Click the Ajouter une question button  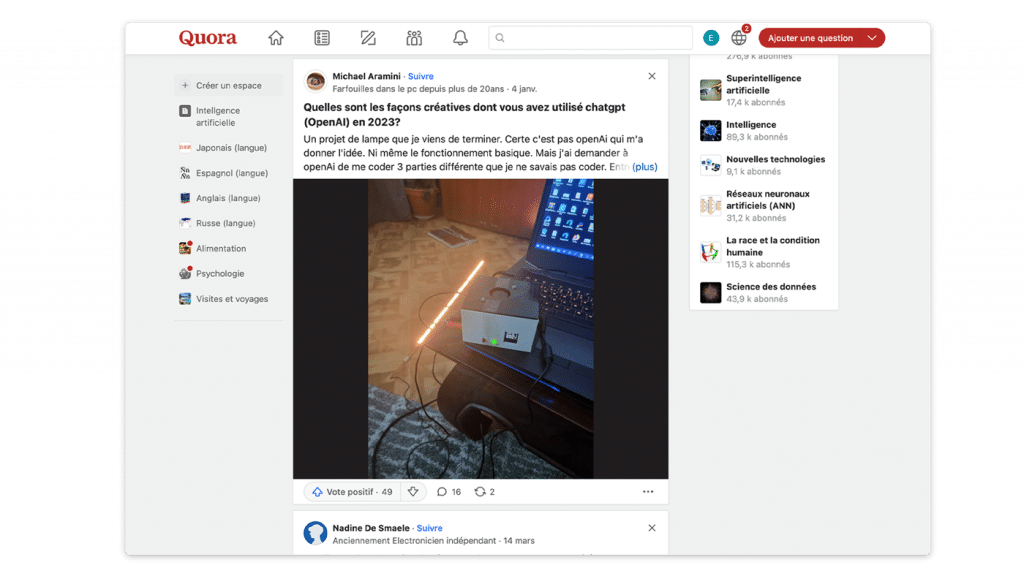click(x=810, y=38)
